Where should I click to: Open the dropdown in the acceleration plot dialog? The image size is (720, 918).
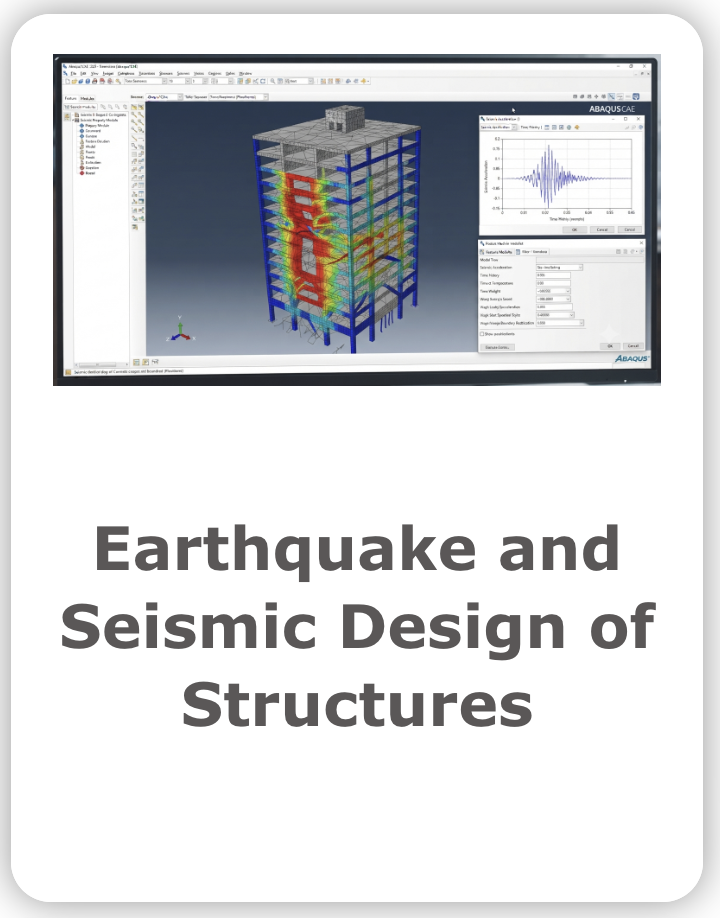tap(514, 127)
